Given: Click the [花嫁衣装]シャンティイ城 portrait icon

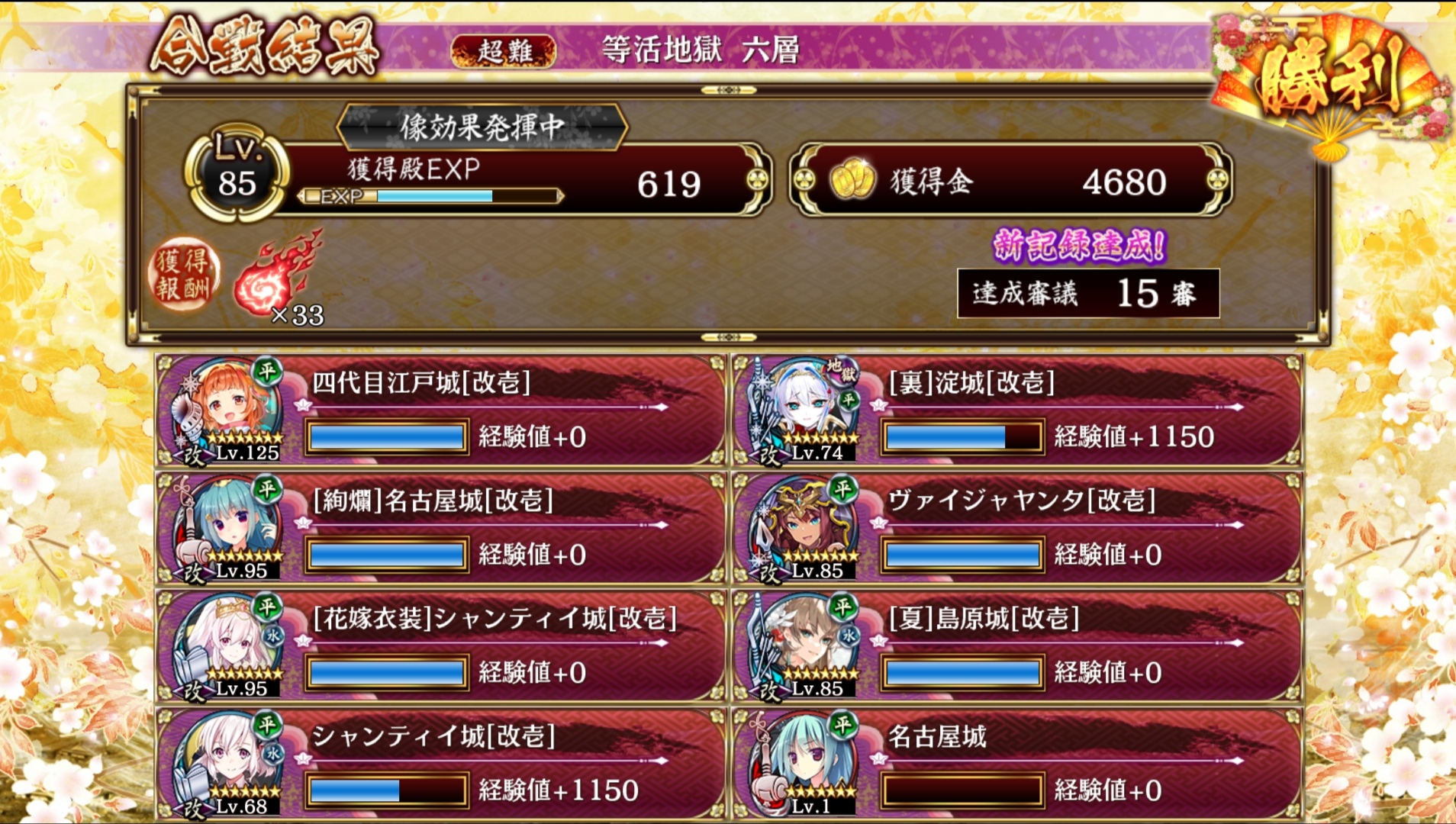Looking at the screenshot, I should pos(228,645).
